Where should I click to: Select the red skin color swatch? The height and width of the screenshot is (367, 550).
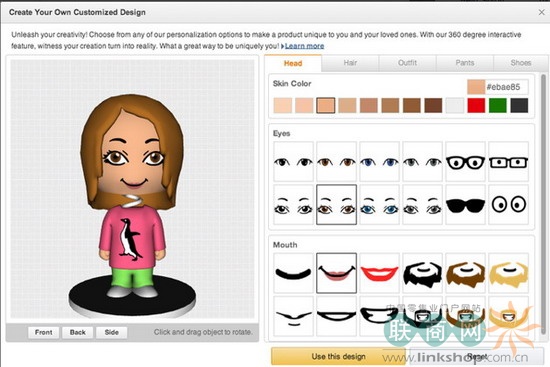(476, 105)
